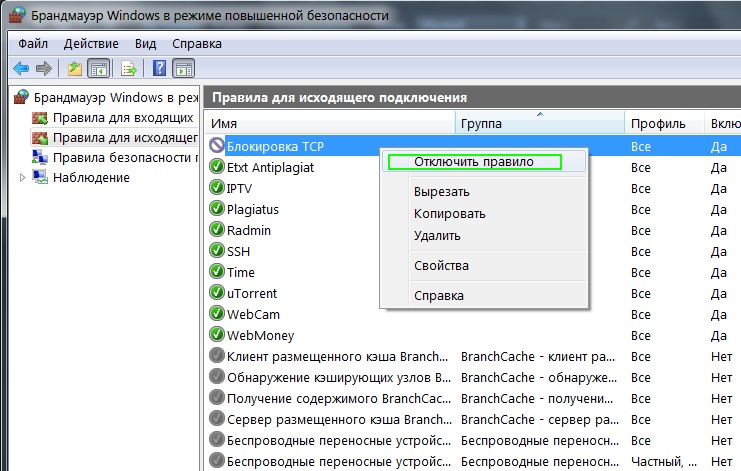The width and height of the screenshot is (741, 471).
Task: Open the Help toolbar icon
Action: point(159,69)
